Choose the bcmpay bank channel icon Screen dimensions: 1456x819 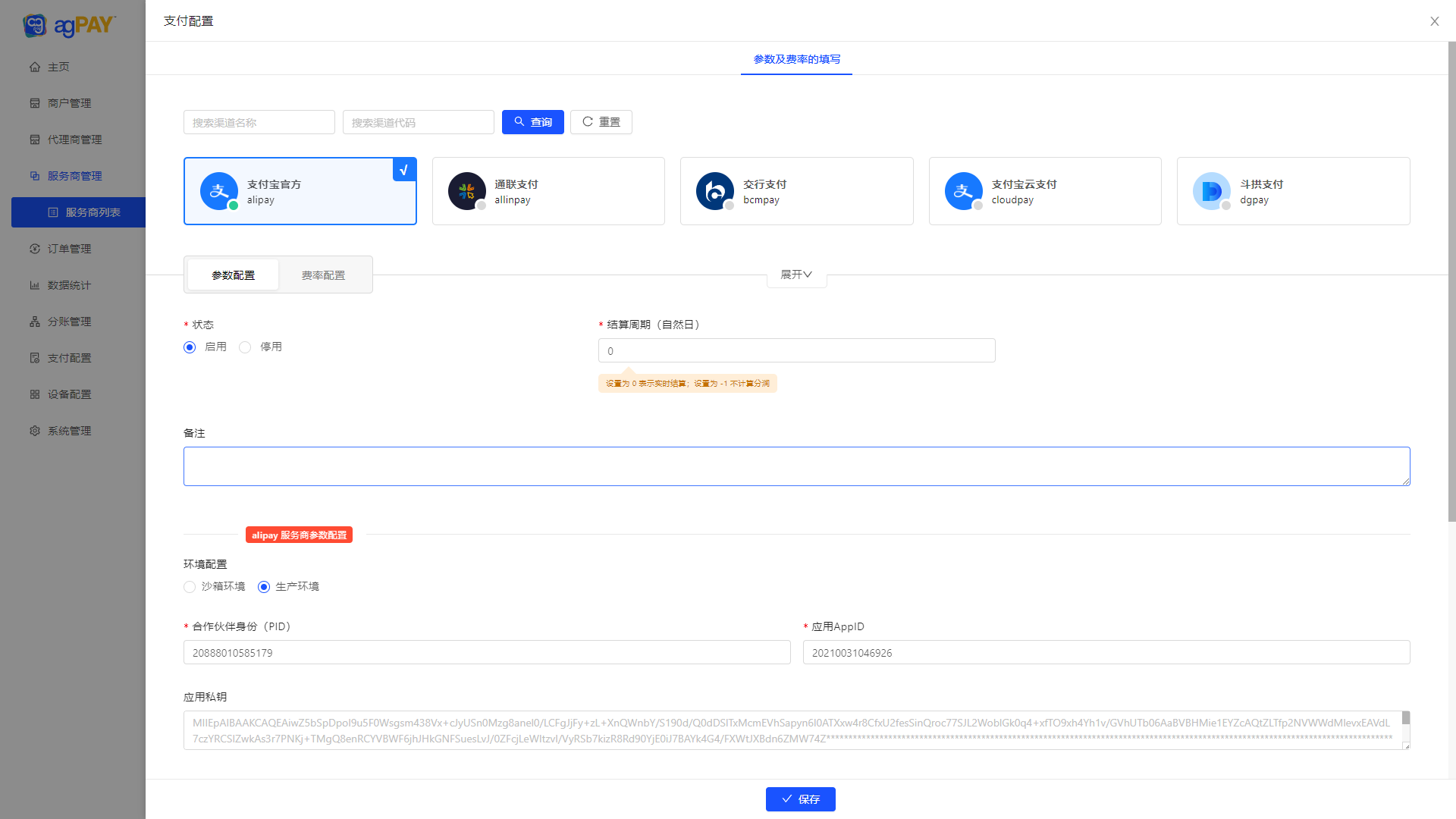pyautogui.click(x=715, y=191)
